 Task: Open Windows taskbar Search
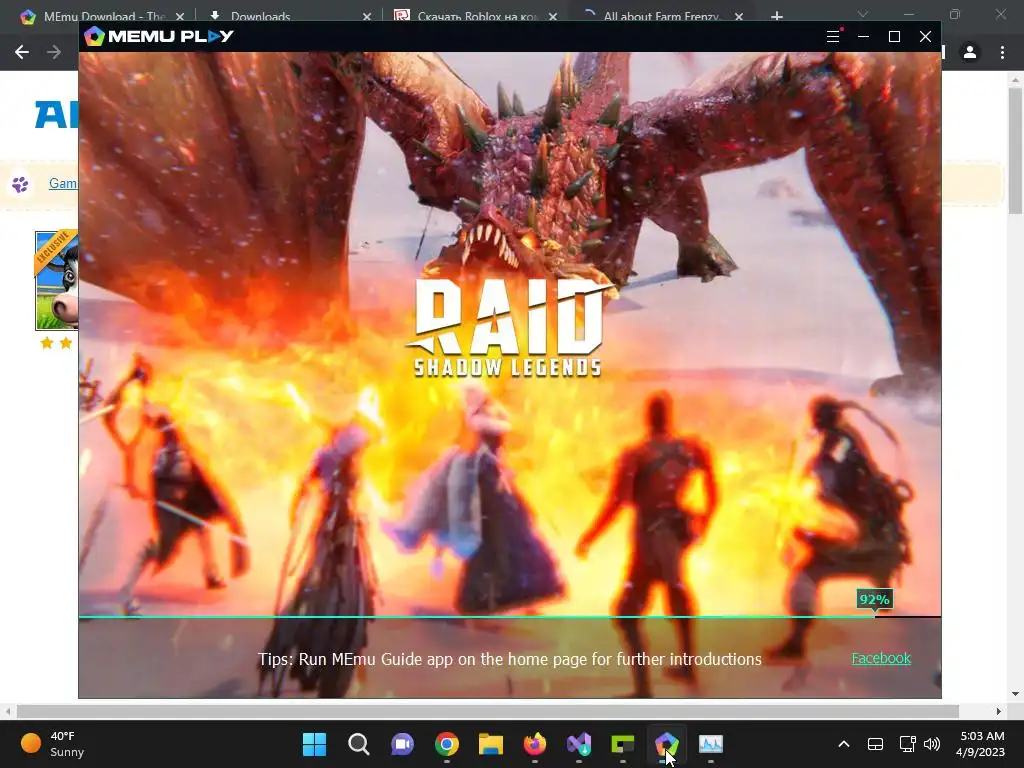pyautogui.click(x=359, y=744)
